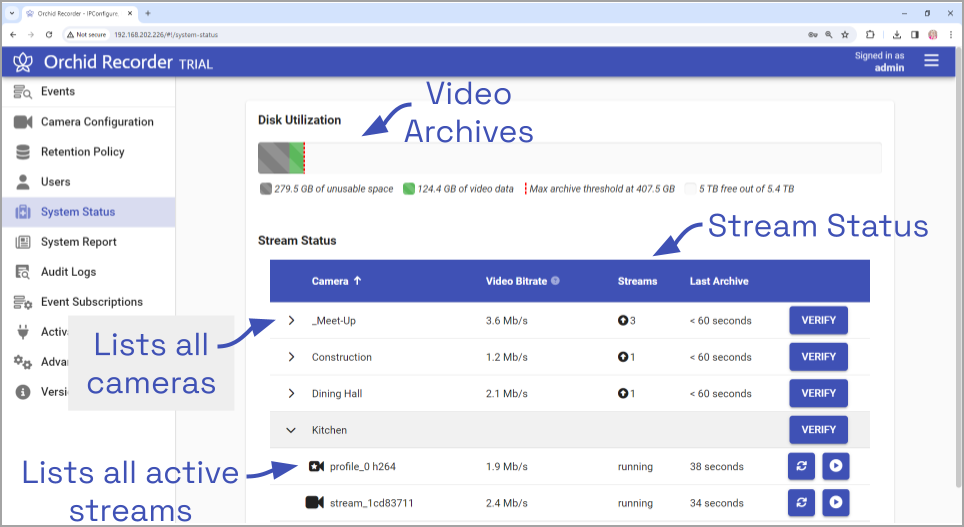
Task: Open the hamburger menu in header
Action: (931, 61)
